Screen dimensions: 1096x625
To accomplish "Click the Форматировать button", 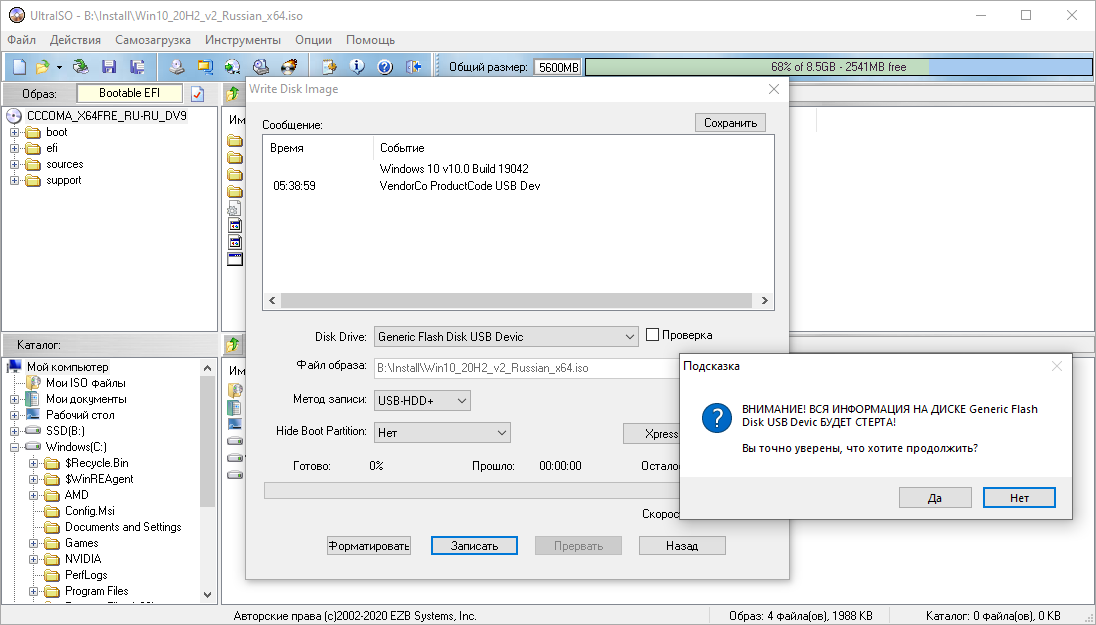I will click(x=369, y=545).
